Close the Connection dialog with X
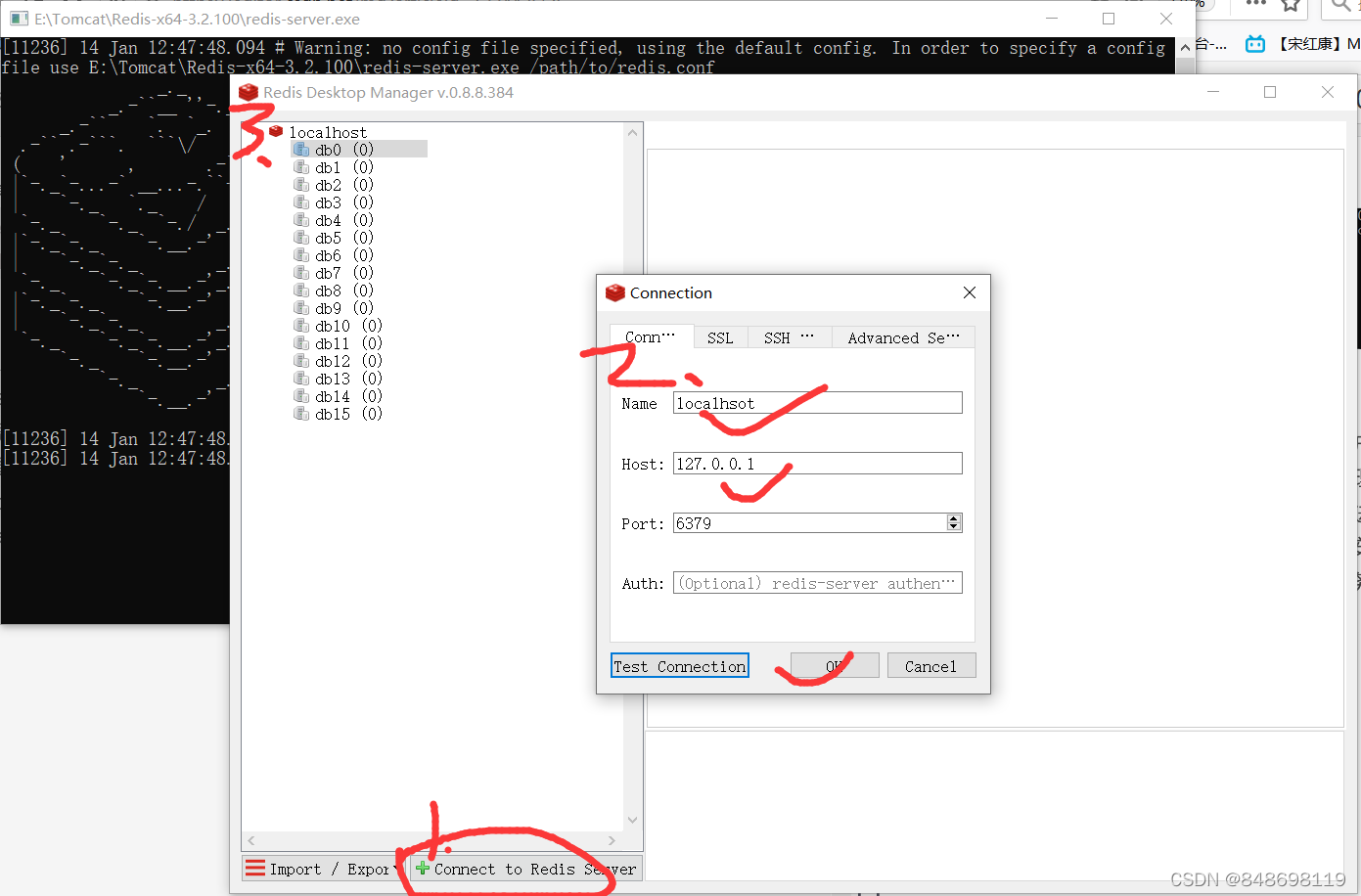The width and height of the screenshot is (1361, 896). pyautogui.click(x=970, y=292)
